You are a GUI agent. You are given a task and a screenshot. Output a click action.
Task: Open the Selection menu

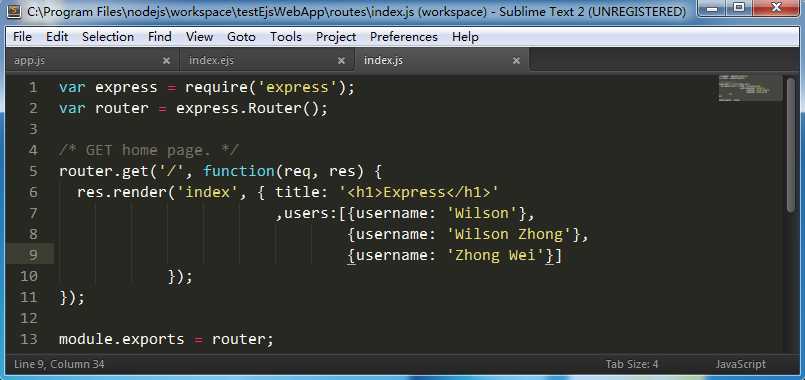pyautogui.click(x=108, y=37)
